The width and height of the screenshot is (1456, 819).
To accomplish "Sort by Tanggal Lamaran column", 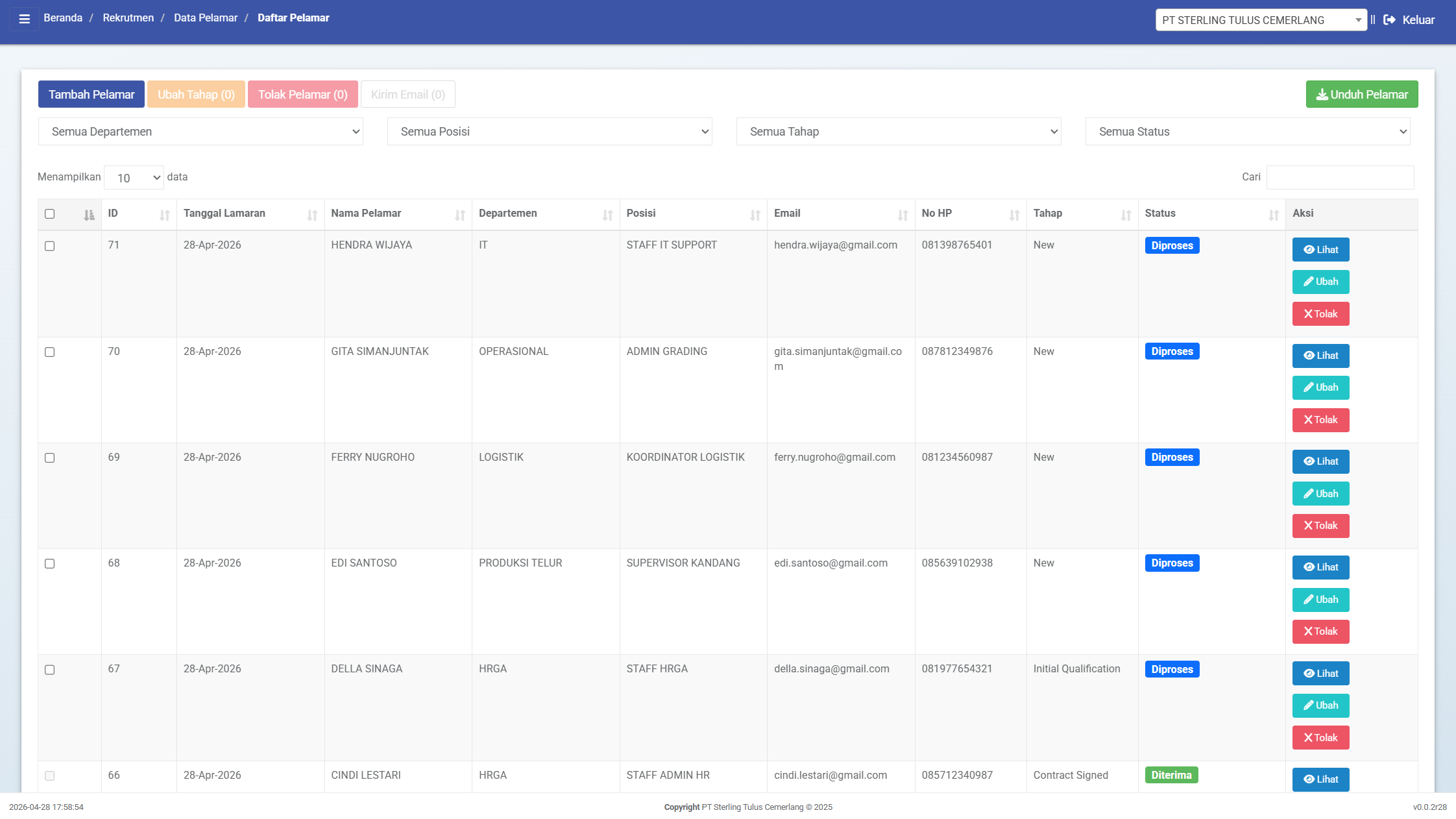I will click(311, 215).
